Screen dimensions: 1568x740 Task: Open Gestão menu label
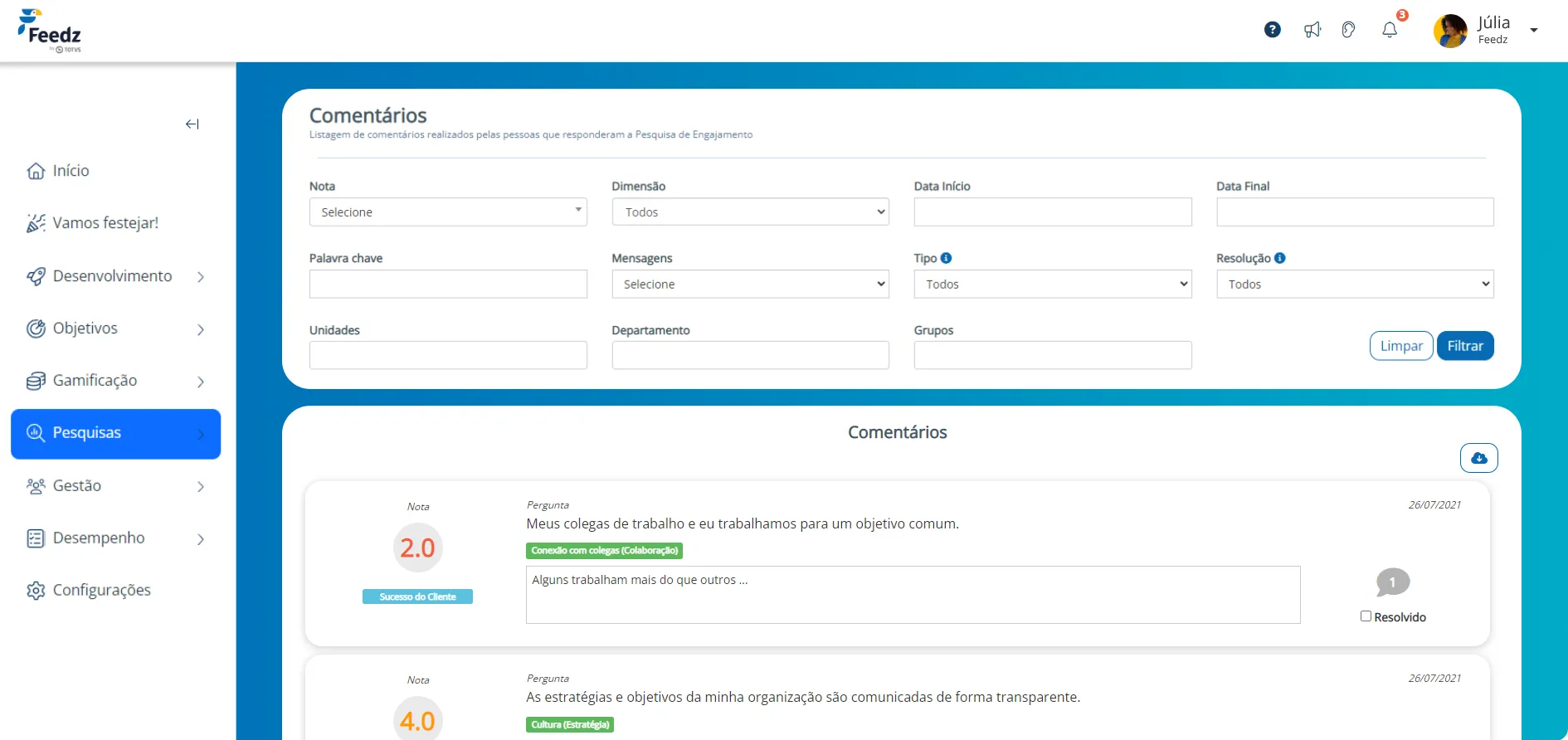[x=77, y=485]
